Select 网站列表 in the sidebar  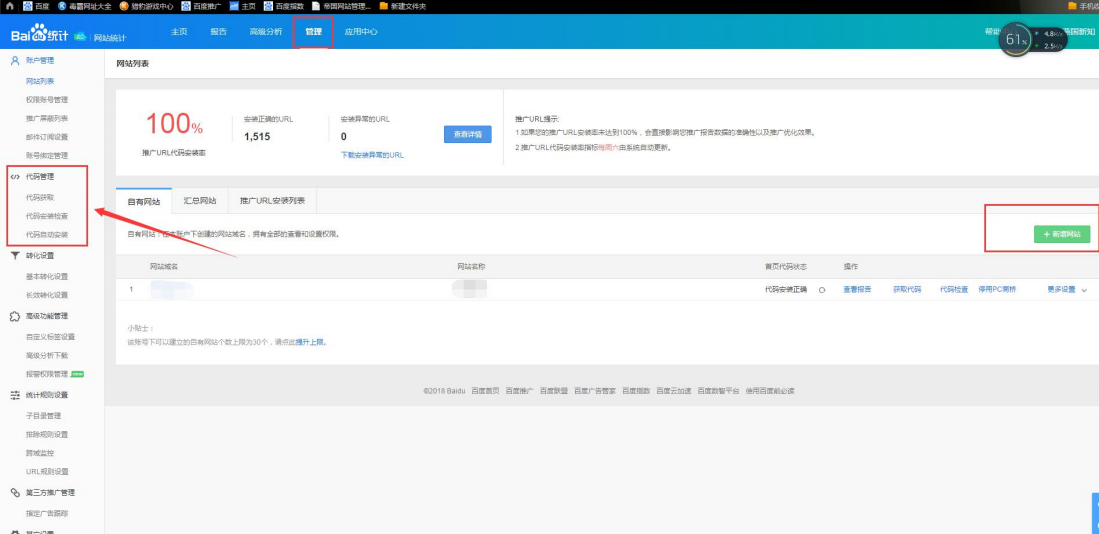click(40, 82)
